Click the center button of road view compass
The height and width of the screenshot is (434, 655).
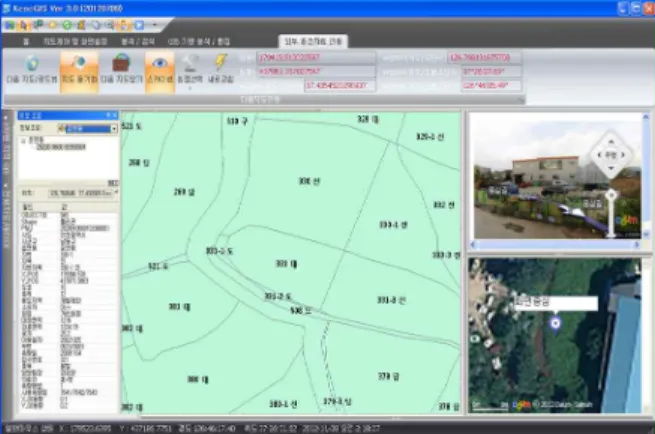coord(611,155)
